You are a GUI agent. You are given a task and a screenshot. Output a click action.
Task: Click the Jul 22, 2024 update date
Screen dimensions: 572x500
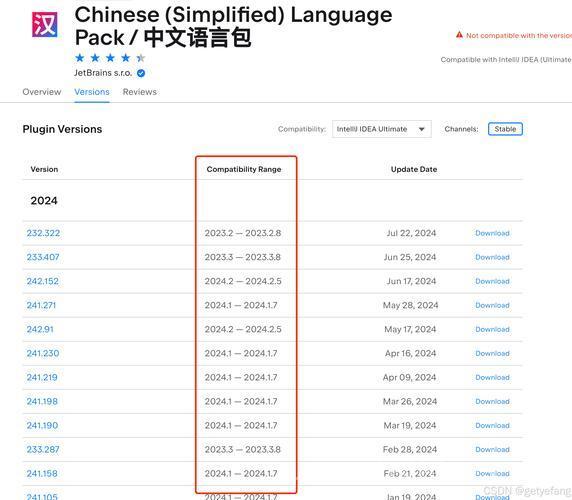tap(411, 233)
